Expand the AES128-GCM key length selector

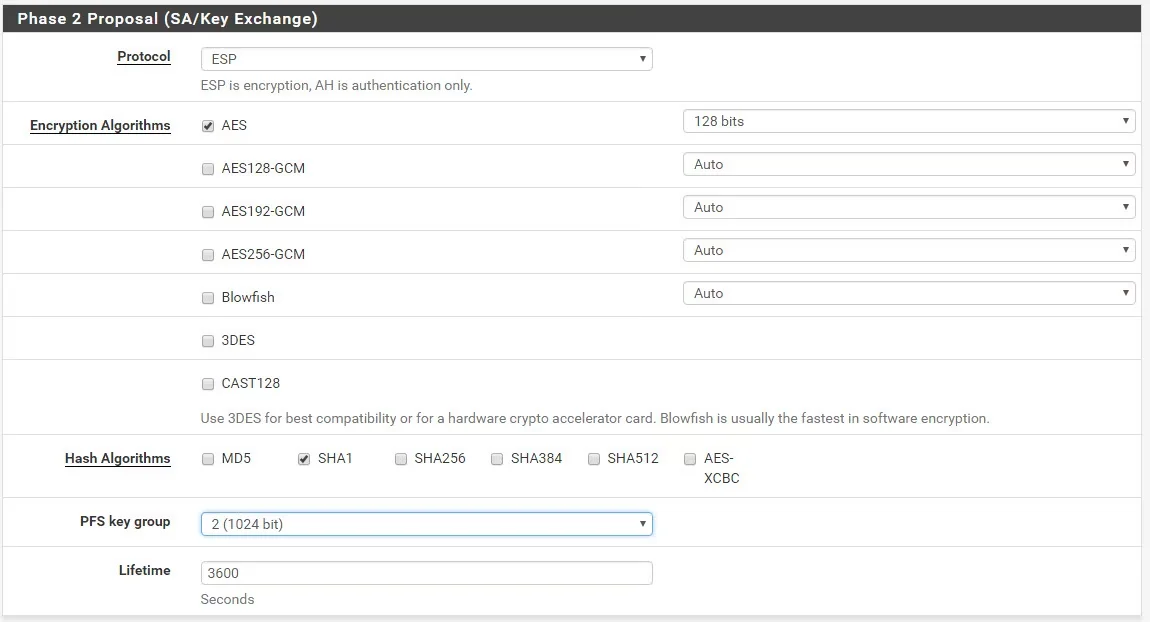[908, 164]
